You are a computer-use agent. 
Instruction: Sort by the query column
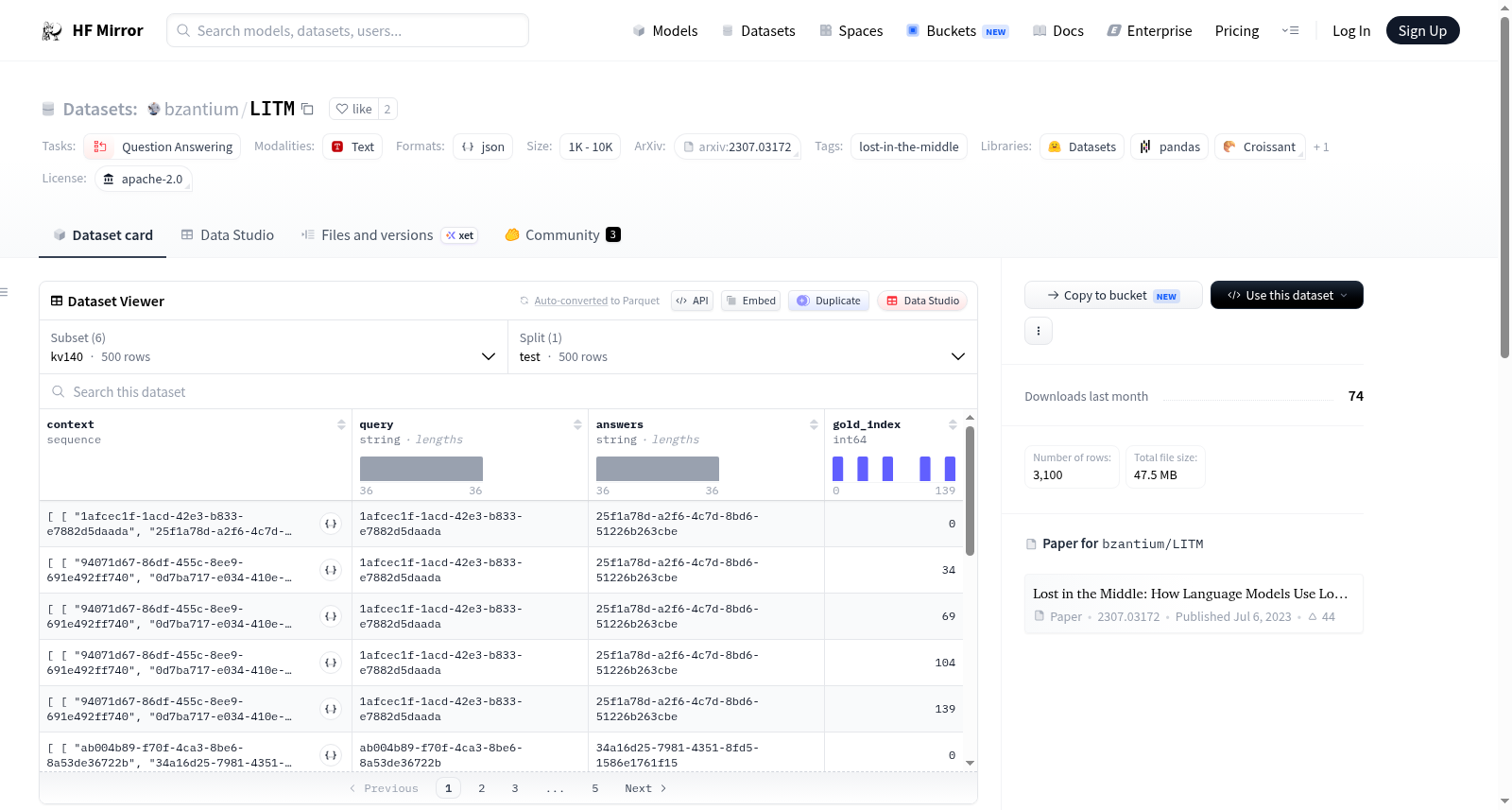click(577, 425)
